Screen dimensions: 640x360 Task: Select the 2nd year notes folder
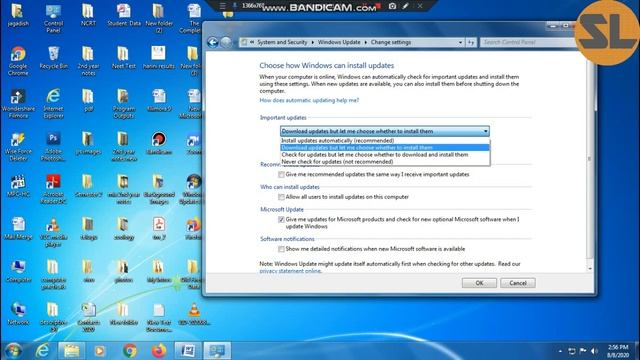point(88,61)
